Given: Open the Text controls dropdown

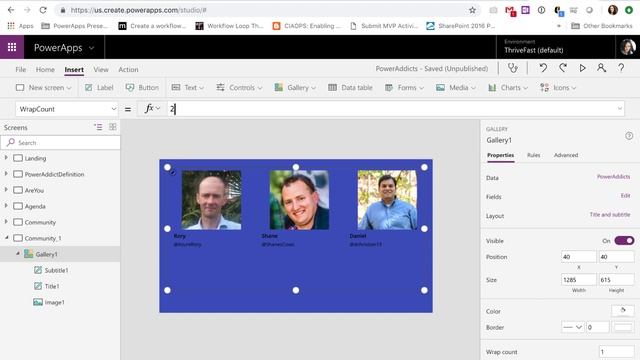Looking at the screenshot, I should [x=188, y=87].
